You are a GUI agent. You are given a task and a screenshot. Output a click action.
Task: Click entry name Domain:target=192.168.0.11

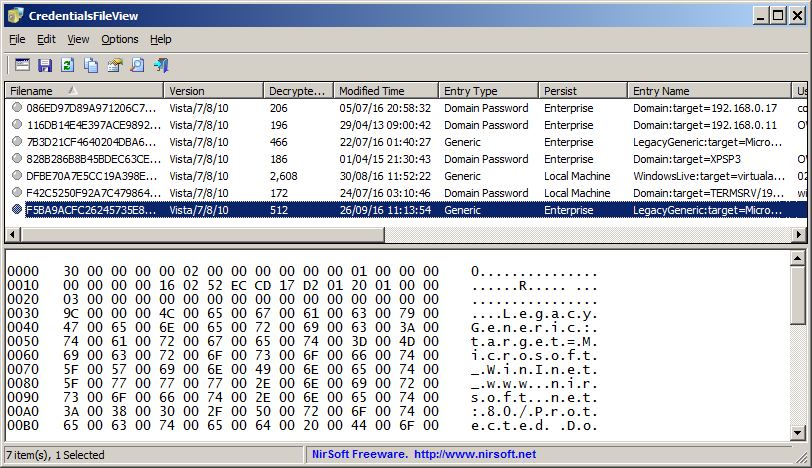[x=705, y=125]
